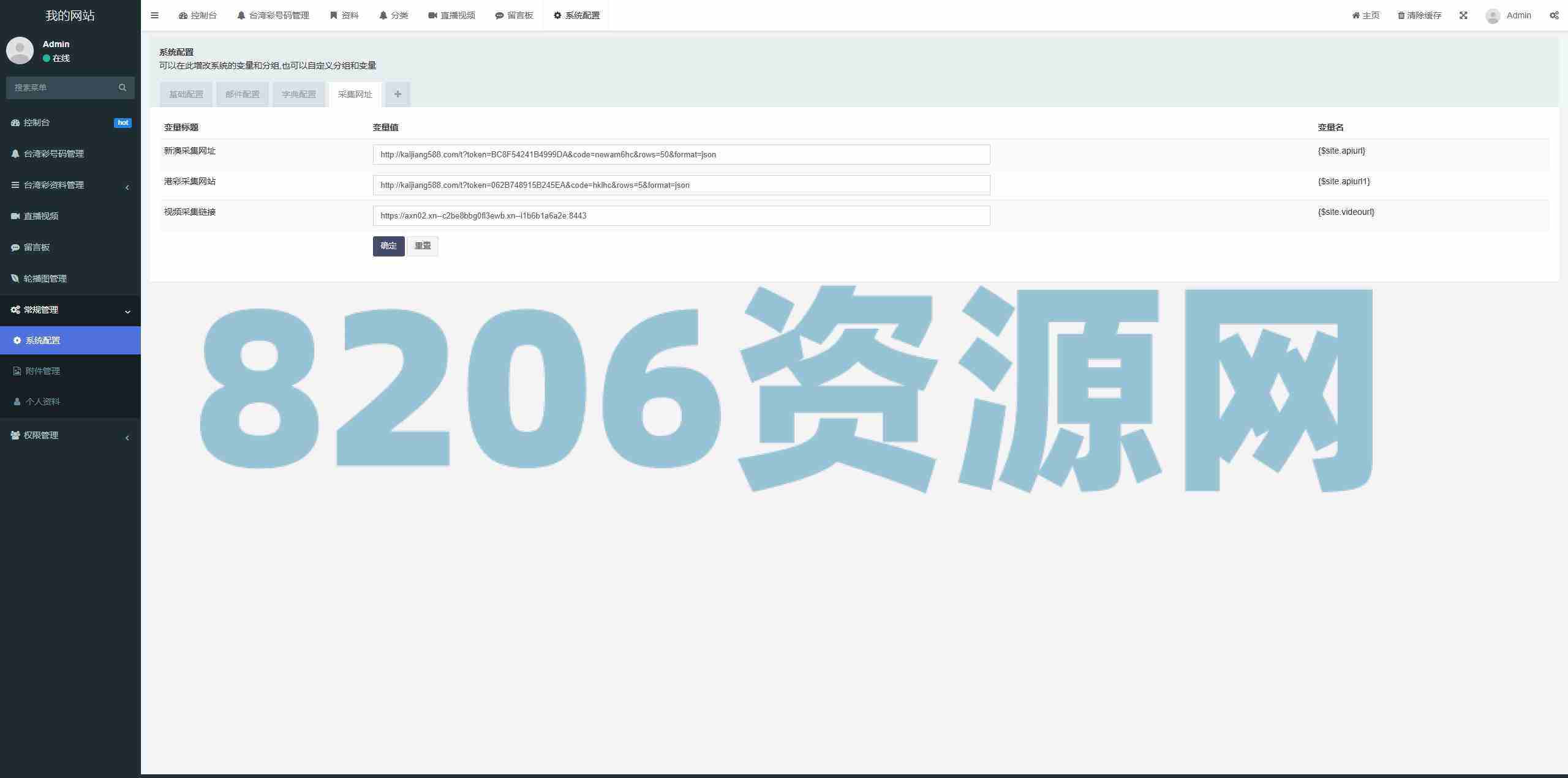This screenshot has width=1568, height=778.
Task: Click the sidebar Admin avatar
Action: point(20,50)
